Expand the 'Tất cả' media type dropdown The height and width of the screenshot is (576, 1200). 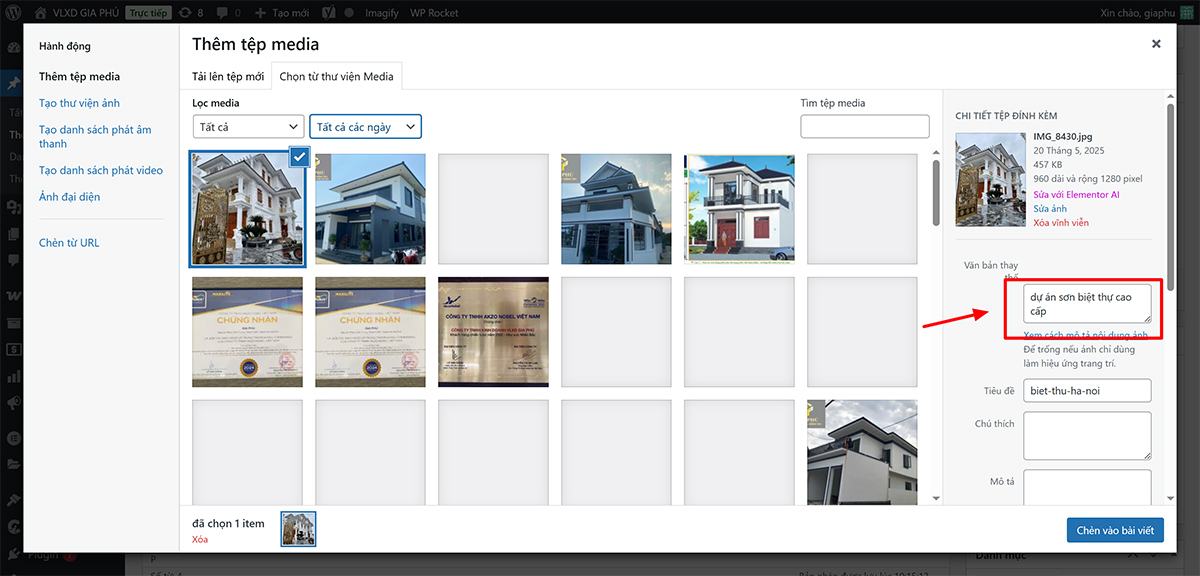tap(248, 127)
